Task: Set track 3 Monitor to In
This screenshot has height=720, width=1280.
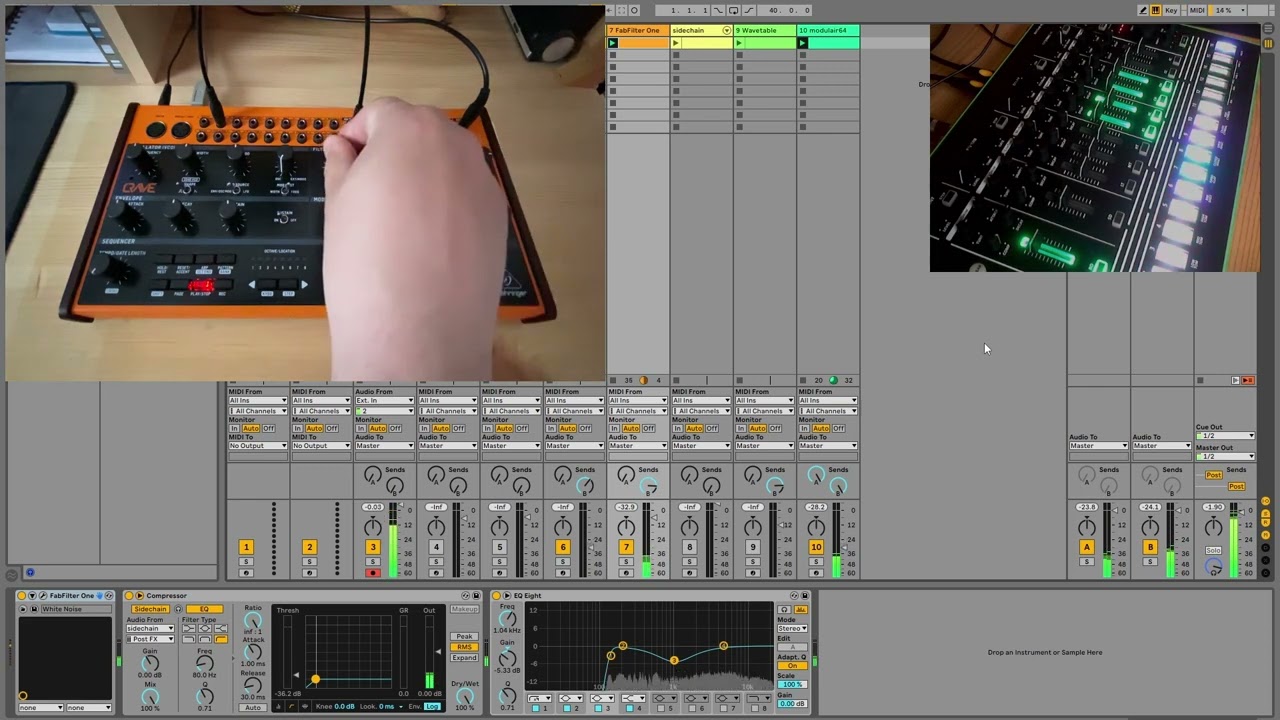Action: (361, 428)
